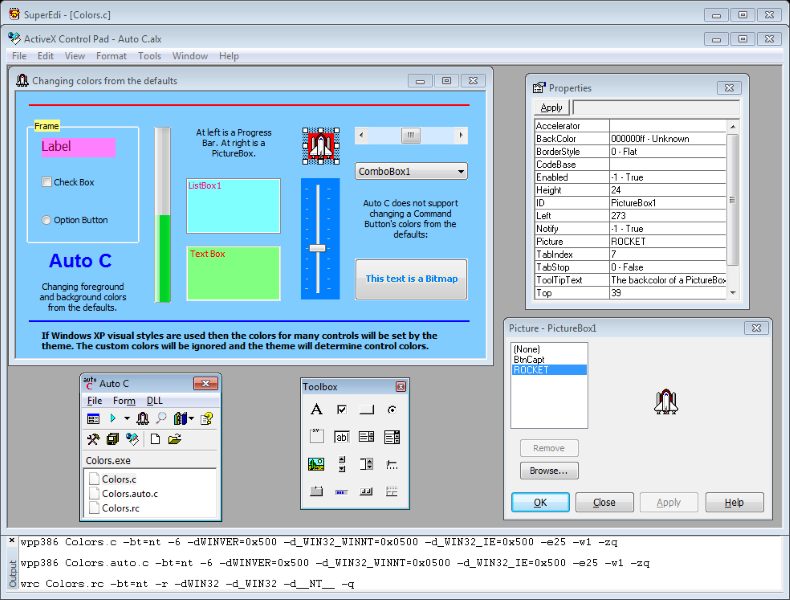The width and height of the screenshot is (790, 600).
Task: Click the vertical slider thumb on the form
Action: (x=318, y=247)
